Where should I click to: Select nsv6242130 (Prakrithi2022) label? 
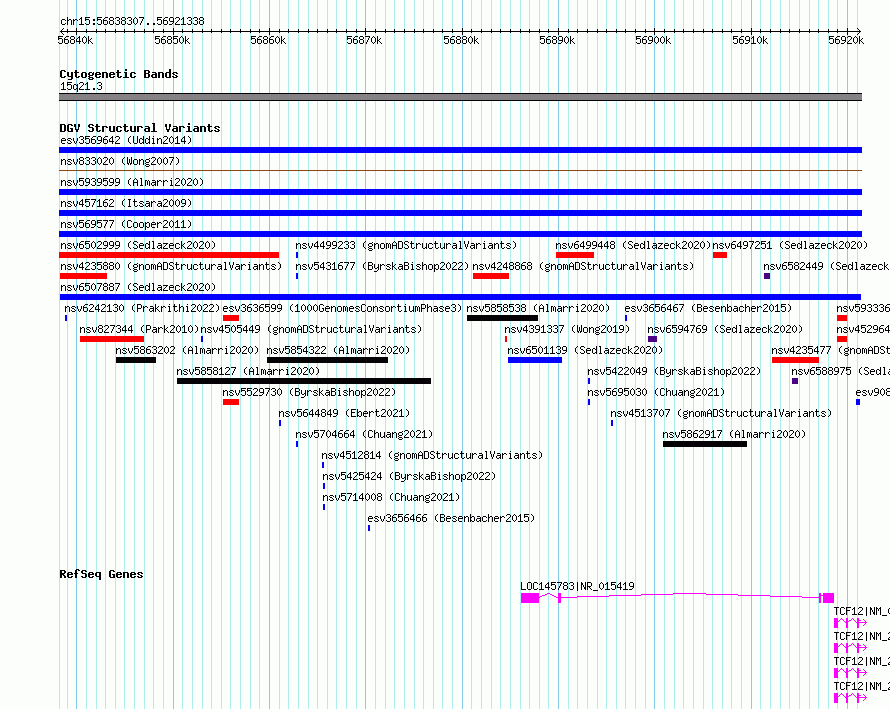[142, 308]
